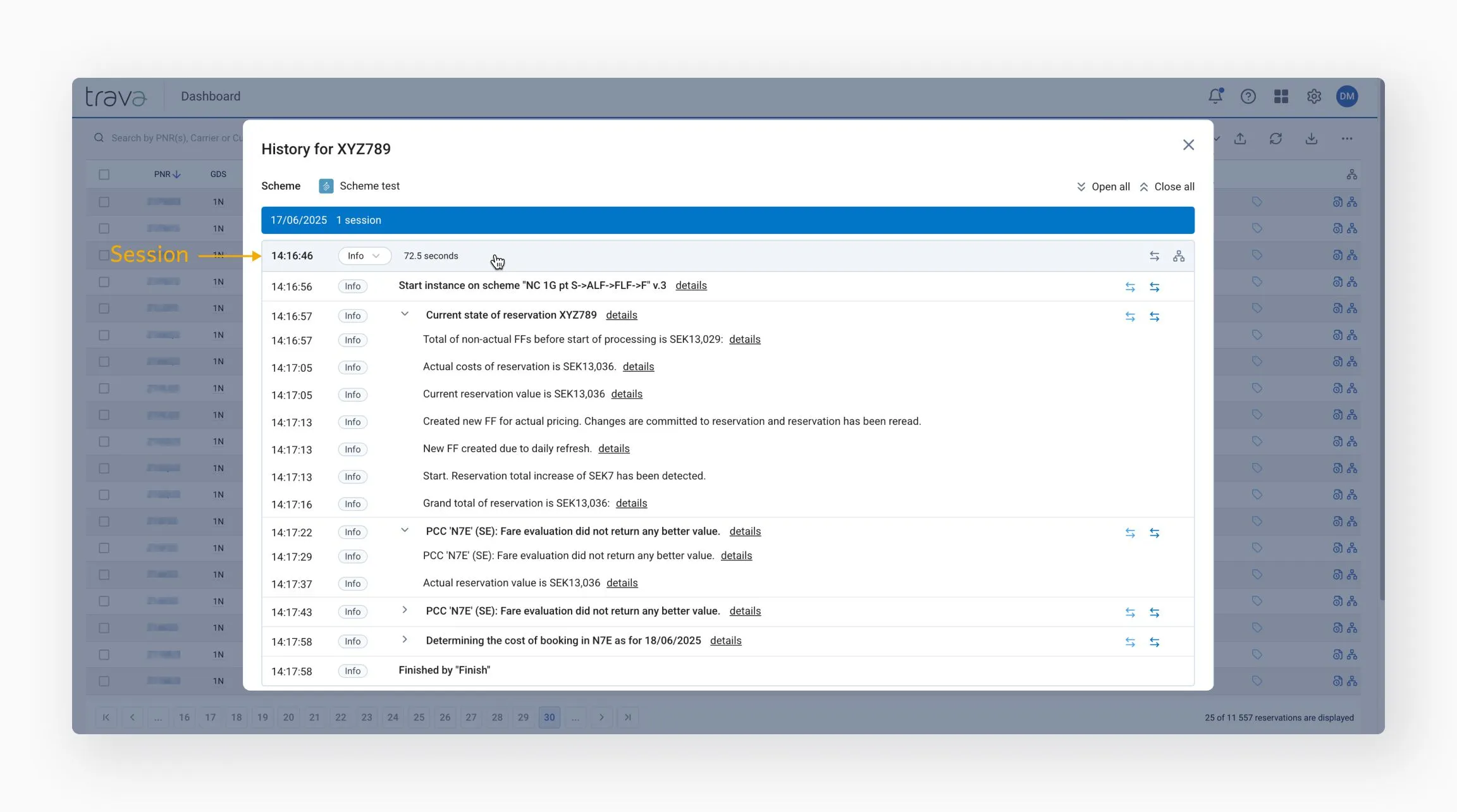Click the help question mark icon
This screenshot has height=812, width=1457.
point(1248,96)
